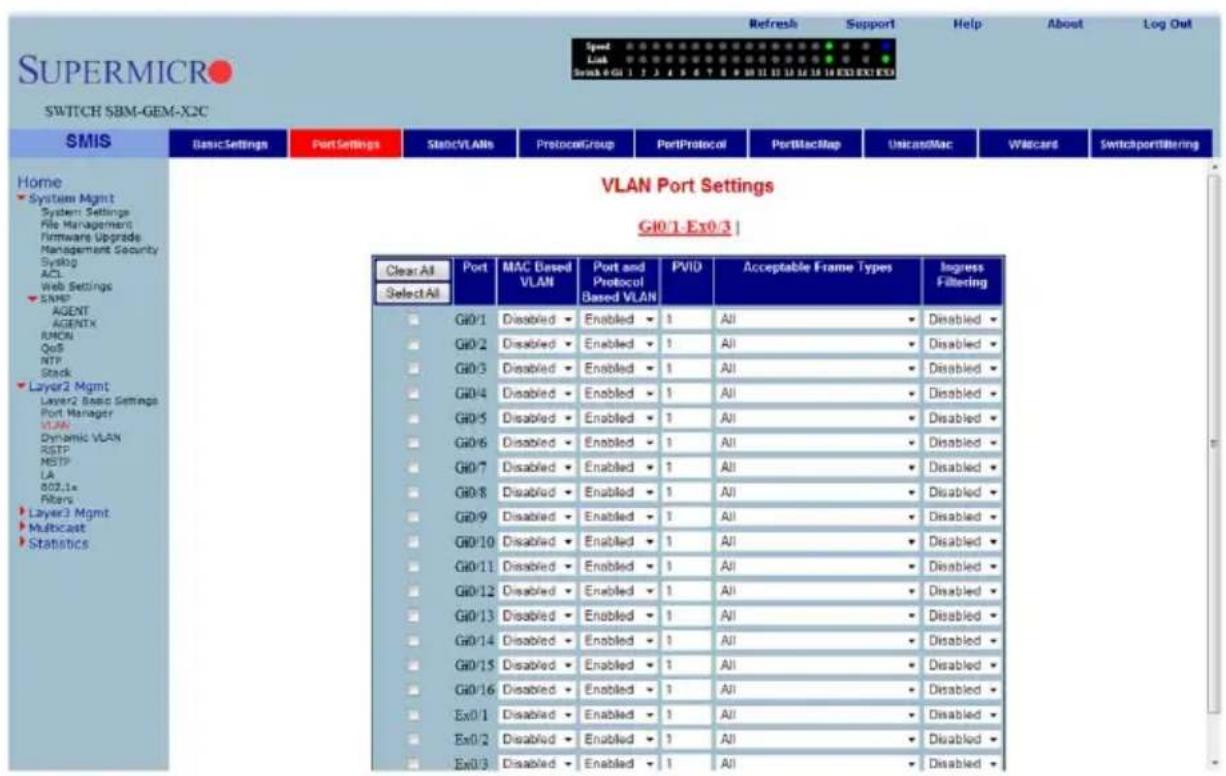Open the BasicSettings tab
The image size is (1226, 776).
pyautogui.click(x=229, y=146)
